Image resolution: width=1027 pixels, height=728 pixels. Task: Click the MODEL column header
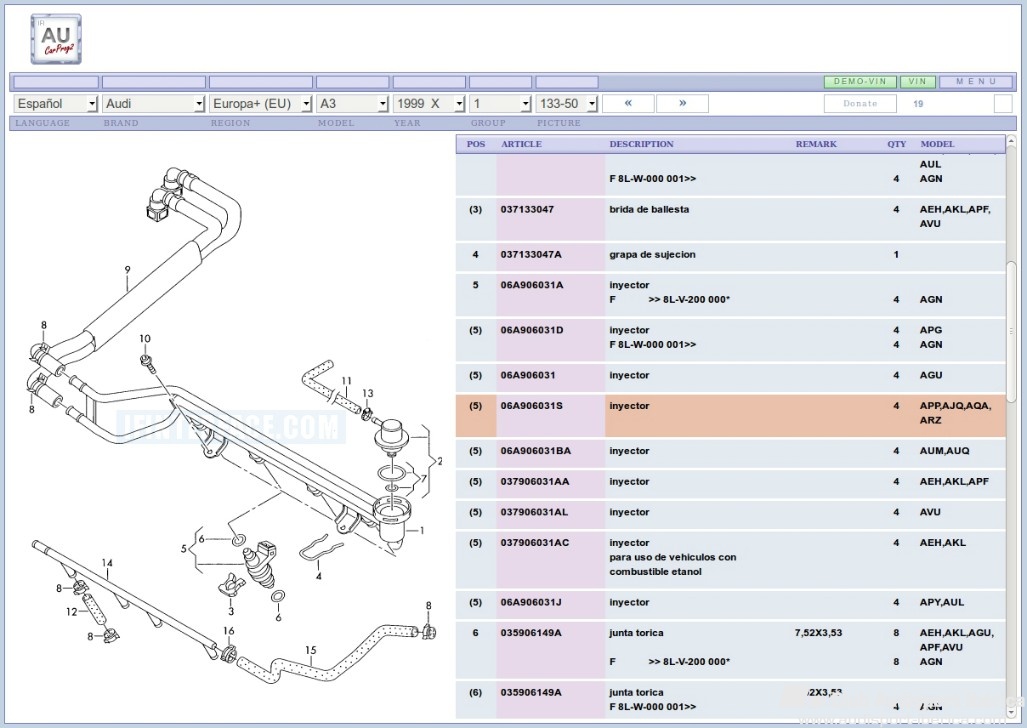[x=937, y=144]
